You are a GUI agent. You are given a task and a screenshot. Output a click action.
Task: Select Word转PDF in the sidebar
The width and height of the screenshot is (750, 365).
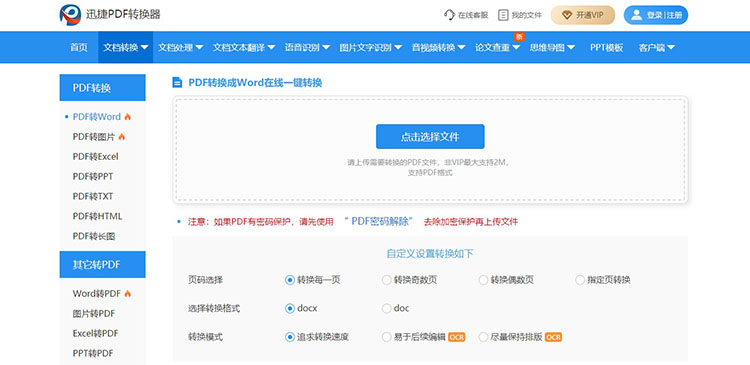tap(97, 294)
